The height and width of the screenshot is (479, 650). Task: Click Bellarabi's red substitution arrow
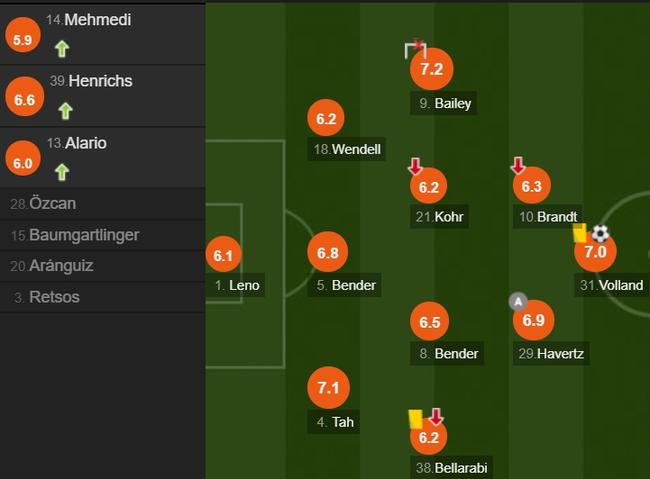(435, 416)
